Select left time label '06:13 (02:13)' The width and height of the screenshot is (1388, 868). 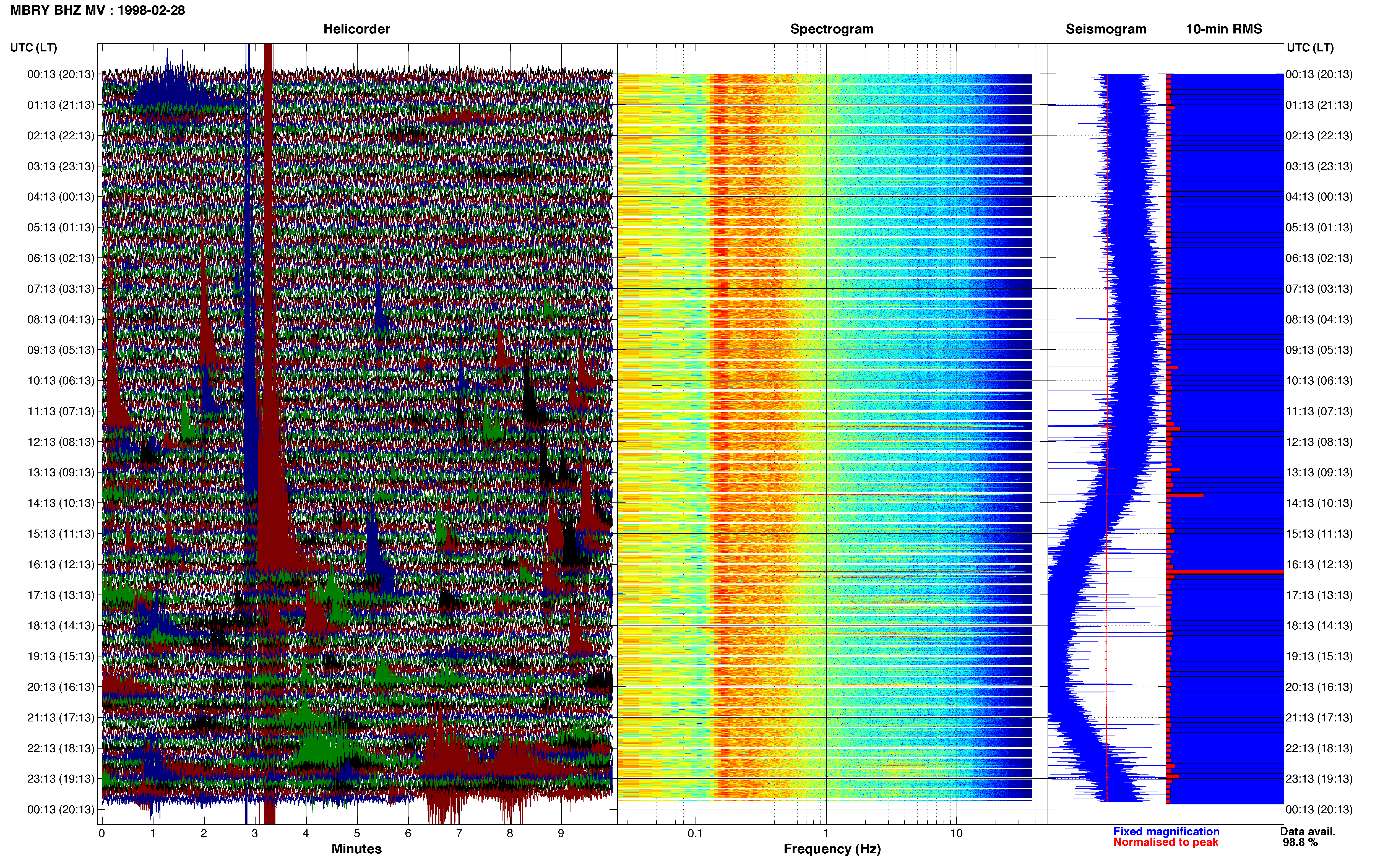point(61,258)
